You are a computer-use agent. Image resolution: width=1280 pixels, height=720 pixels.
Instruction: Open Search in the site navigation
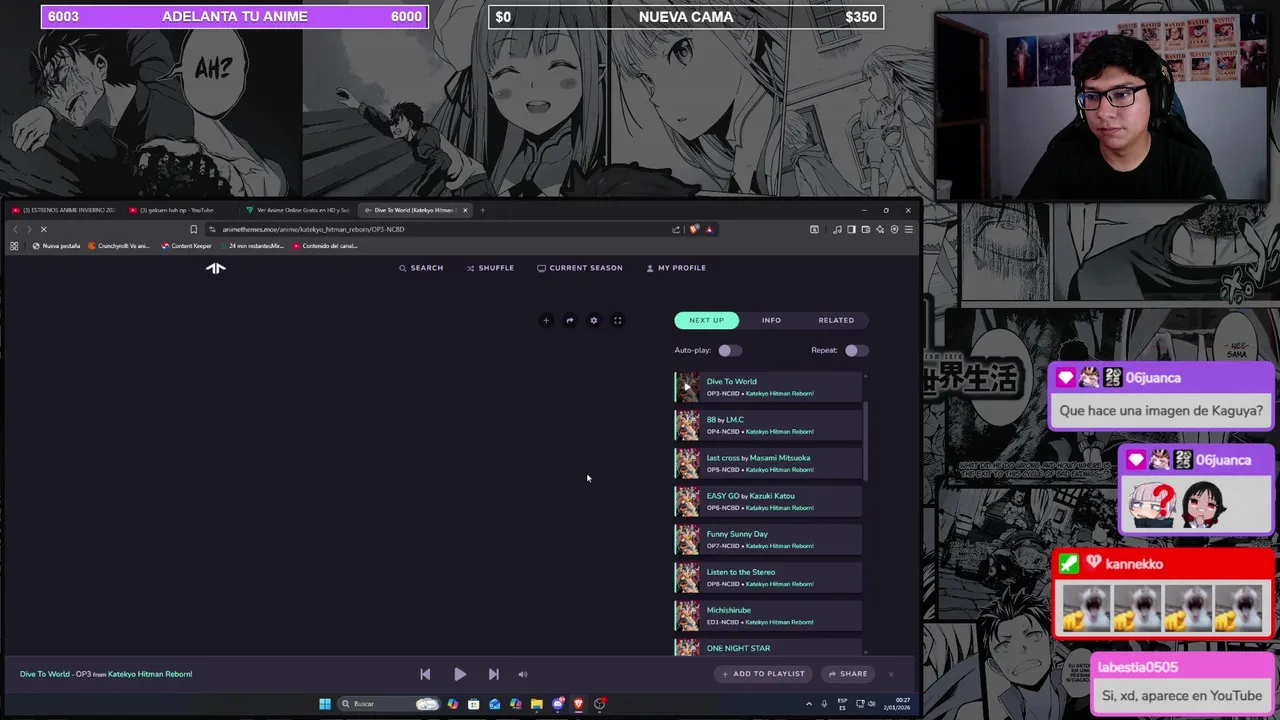coord(421,268)
